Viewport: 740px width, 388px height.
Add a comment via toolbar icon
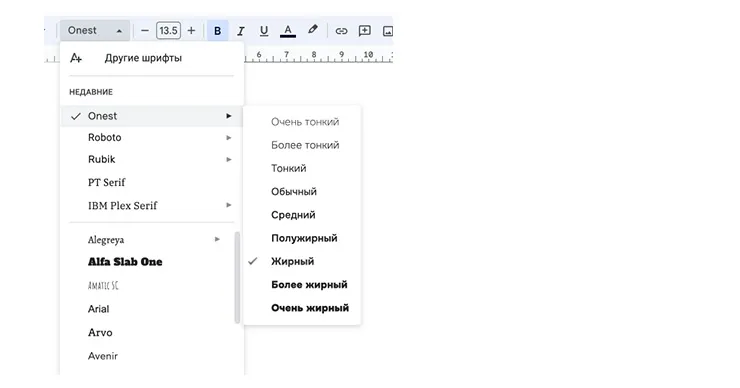pos(364,31)
